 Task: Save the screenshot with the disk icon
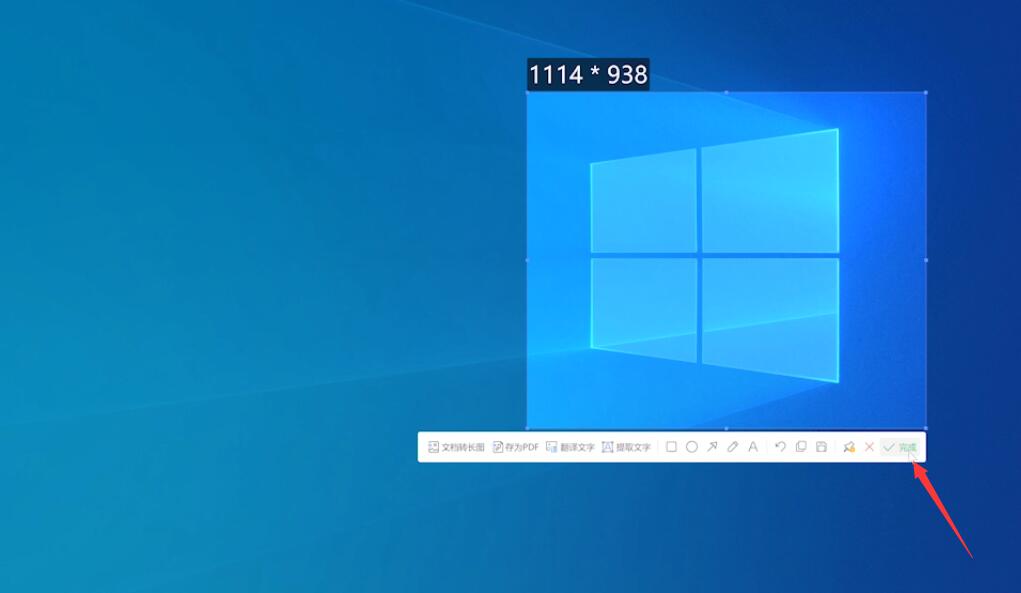point(821,447)
